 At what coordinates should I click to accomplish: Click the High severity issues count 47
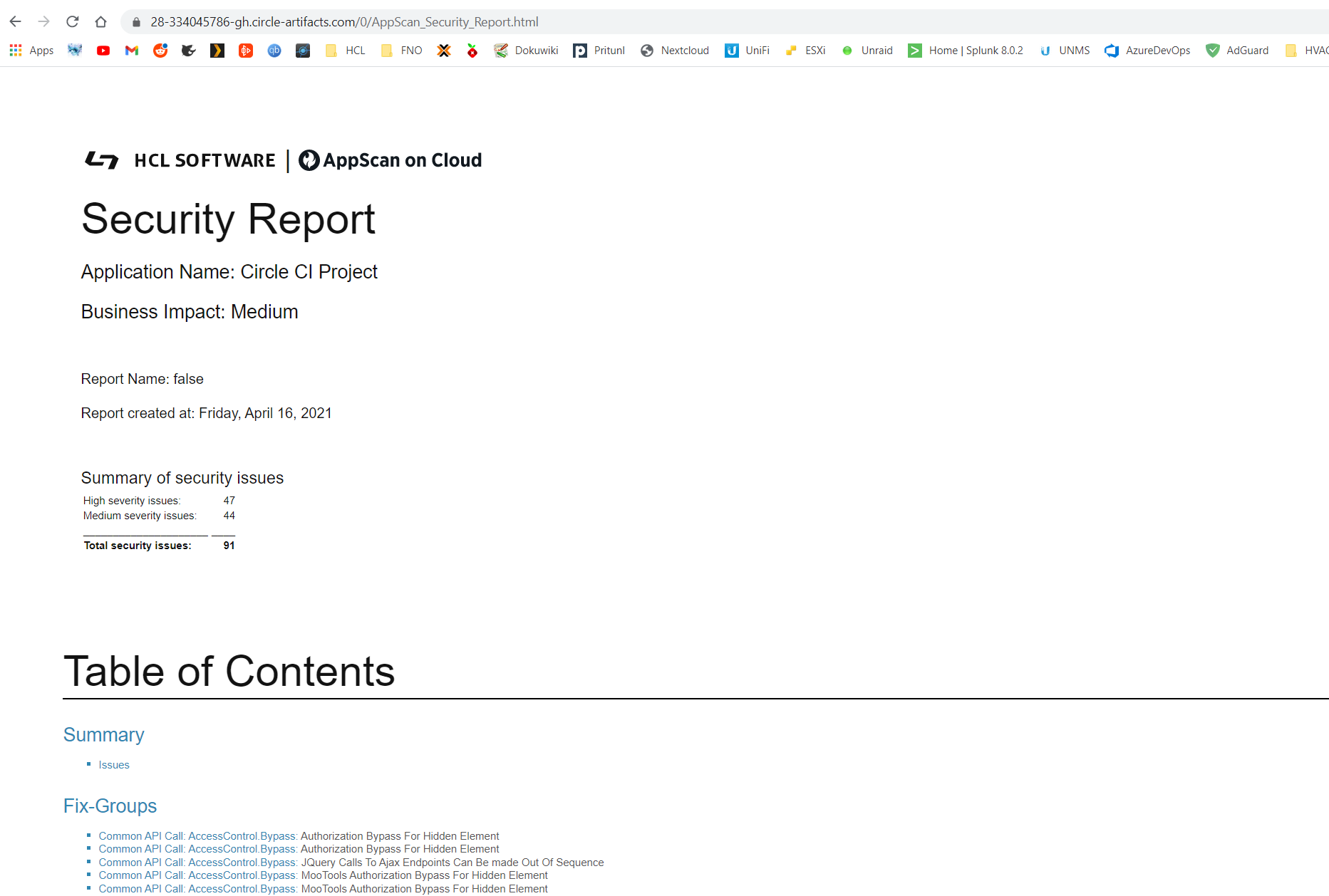229,501
